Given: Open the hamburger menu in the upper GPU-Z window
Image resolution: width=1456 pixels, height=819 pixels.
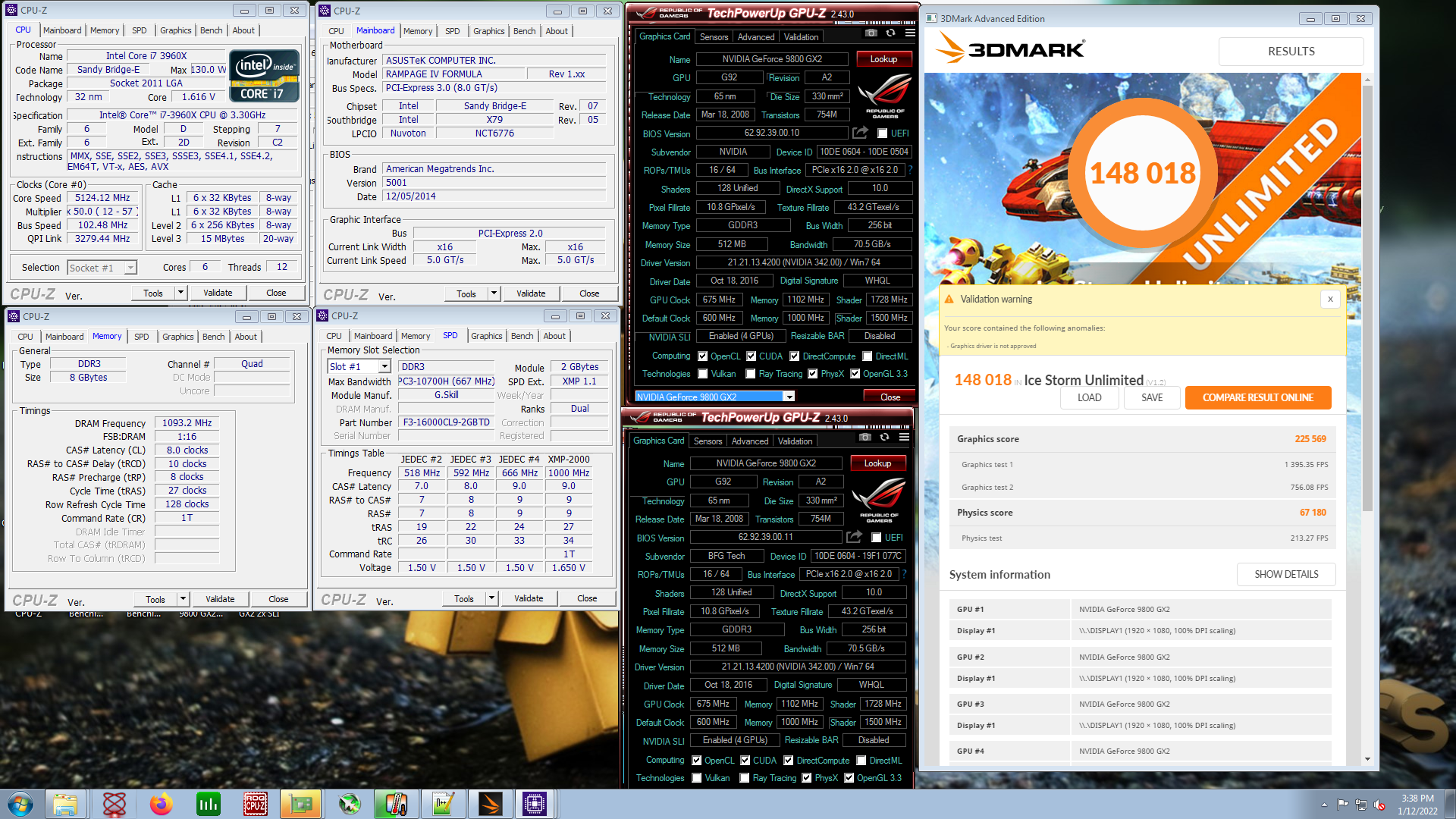Looking at the screenshot, I should [x=910, y=33].
